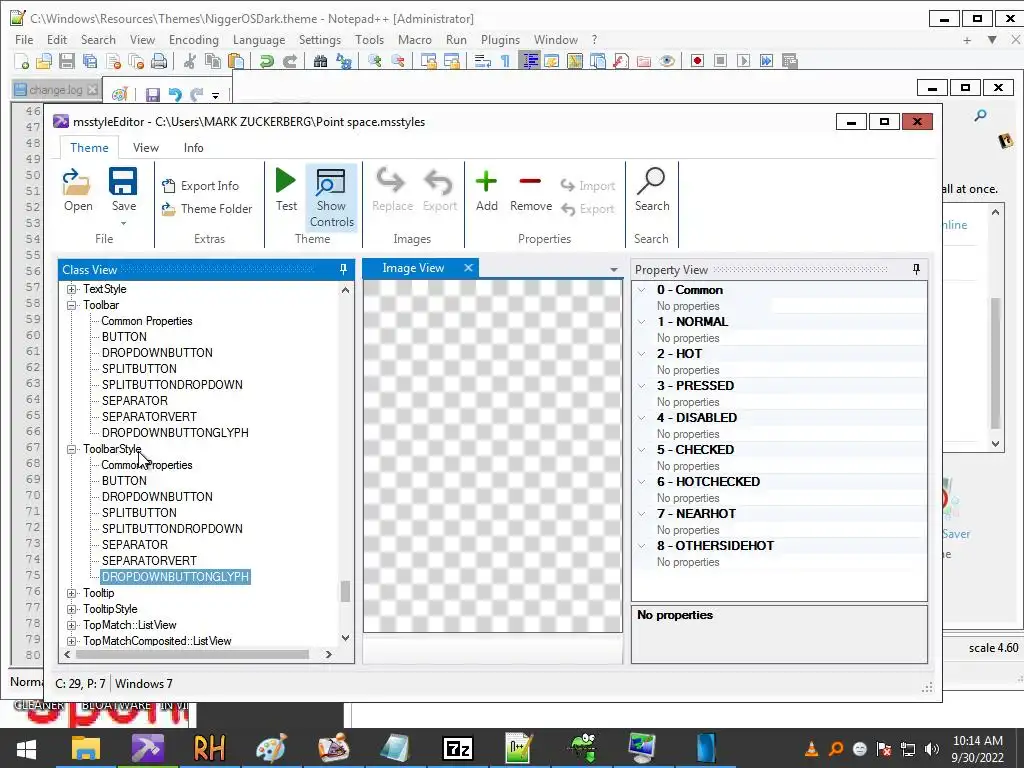Switch to the View ribbon tab
This screenshot has height=768, width=1024.
coord(146,148)
